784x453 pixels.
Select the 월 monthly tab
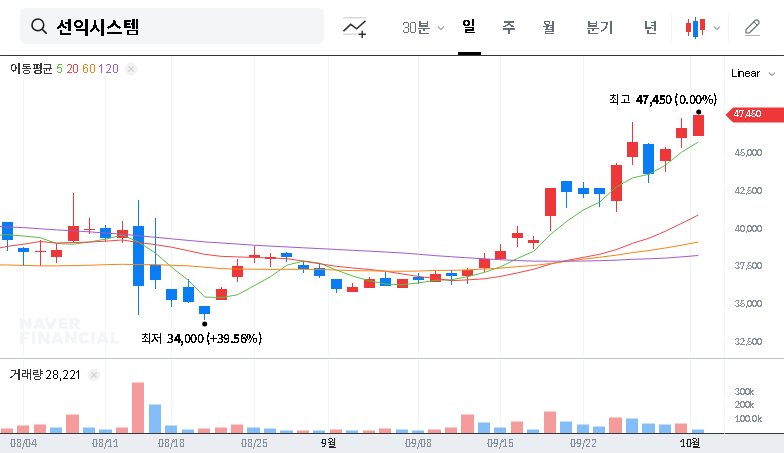click(549, 28)
